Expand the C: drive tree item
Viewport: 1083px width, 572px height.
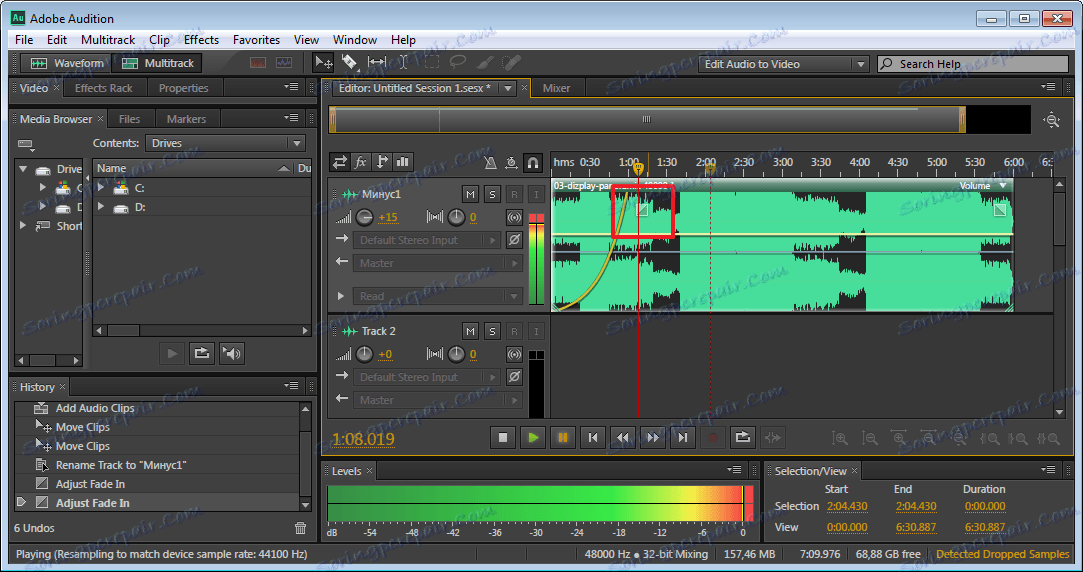pyautogui.click(x=101, y=188)
